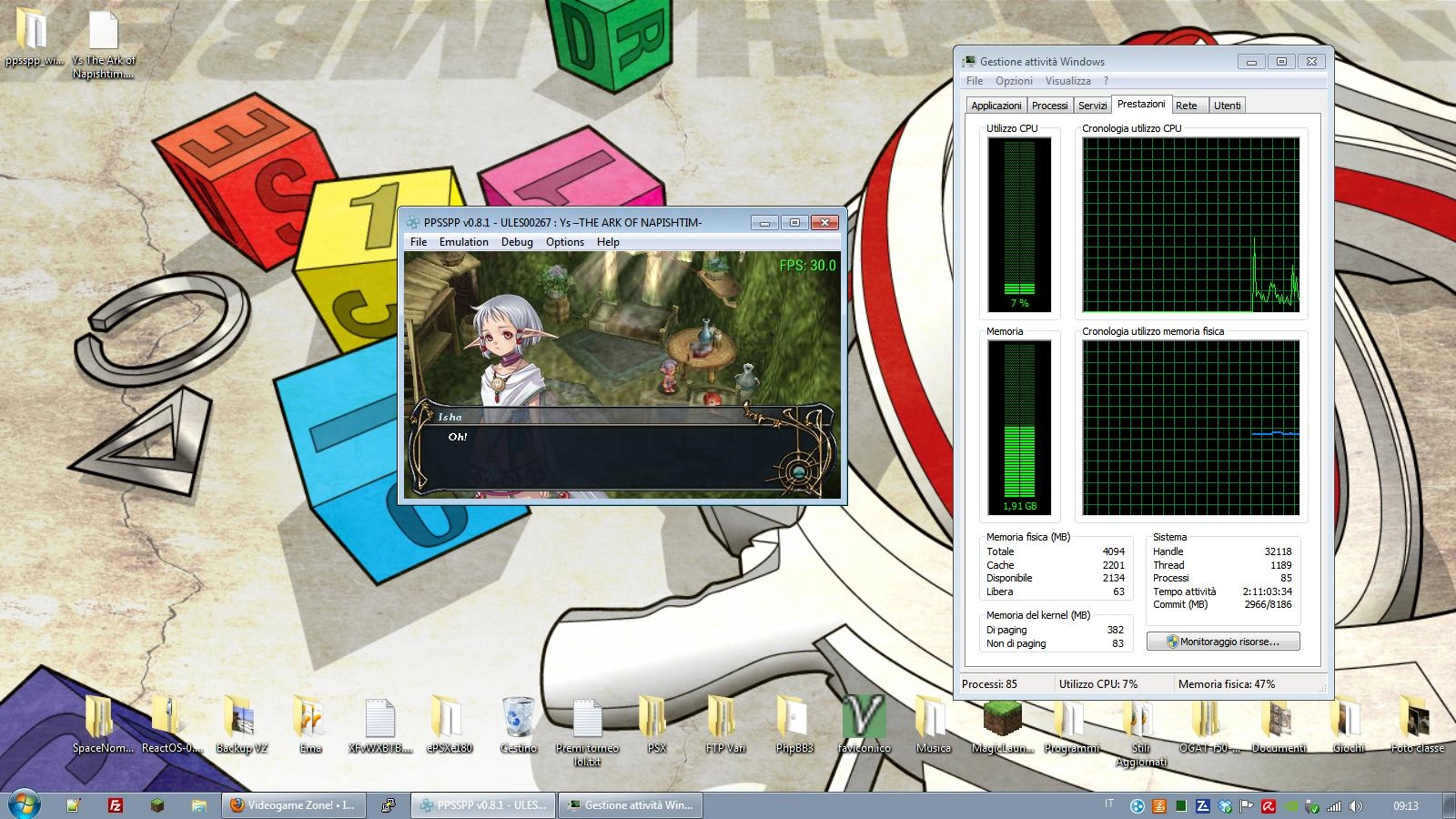
Task: Click the game dialogue box in PPSSPP
Action: click(622, 450)
